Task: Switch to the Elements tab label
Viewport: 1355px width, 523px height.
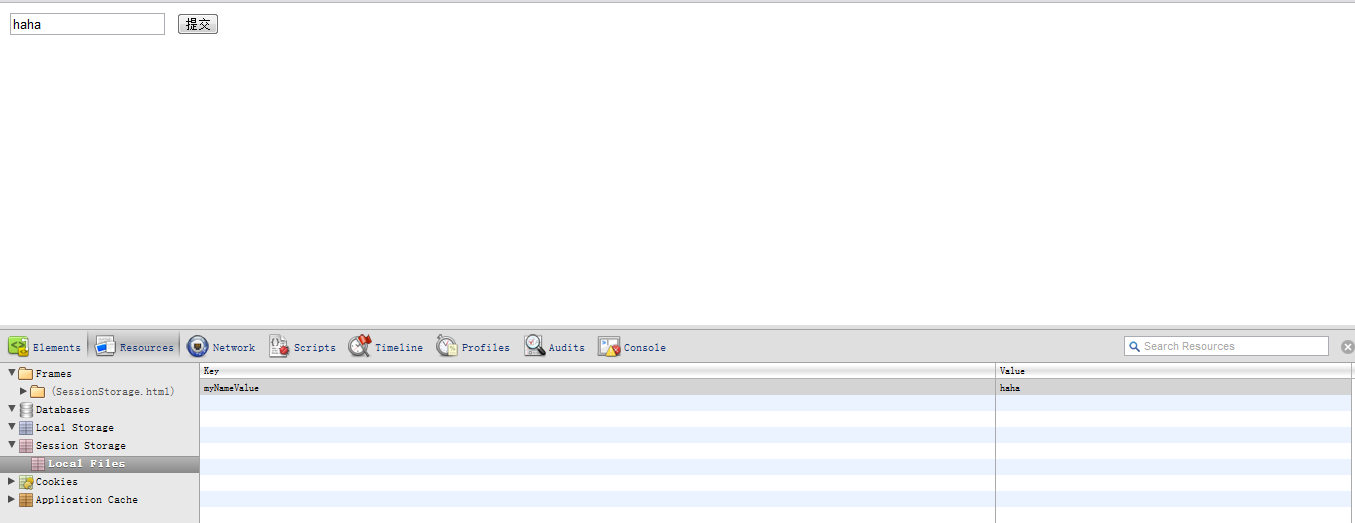Action: coord(57,348)
